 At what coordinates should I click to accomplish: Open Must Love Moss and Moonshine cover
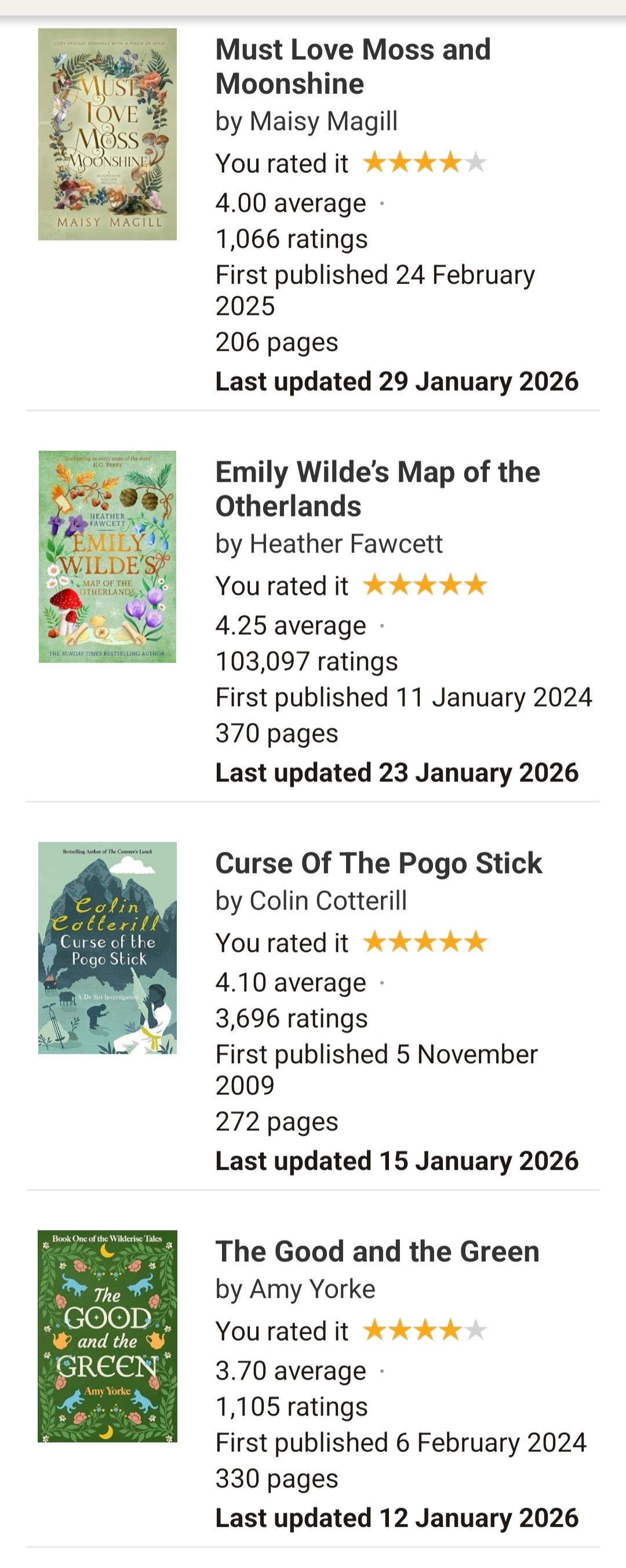107,134
